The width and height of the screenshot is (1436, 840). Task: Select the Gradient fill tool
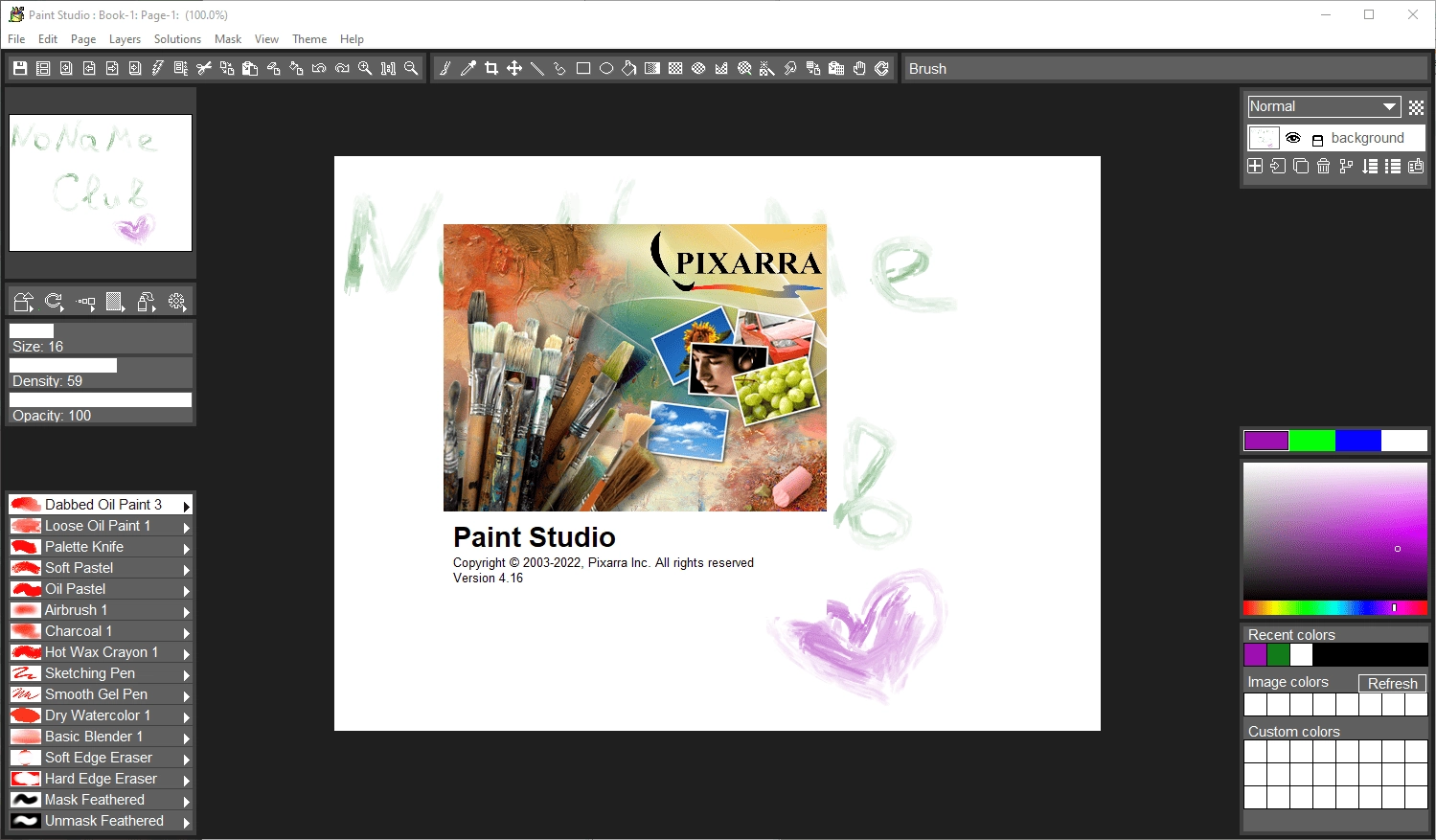coord(652,68)
